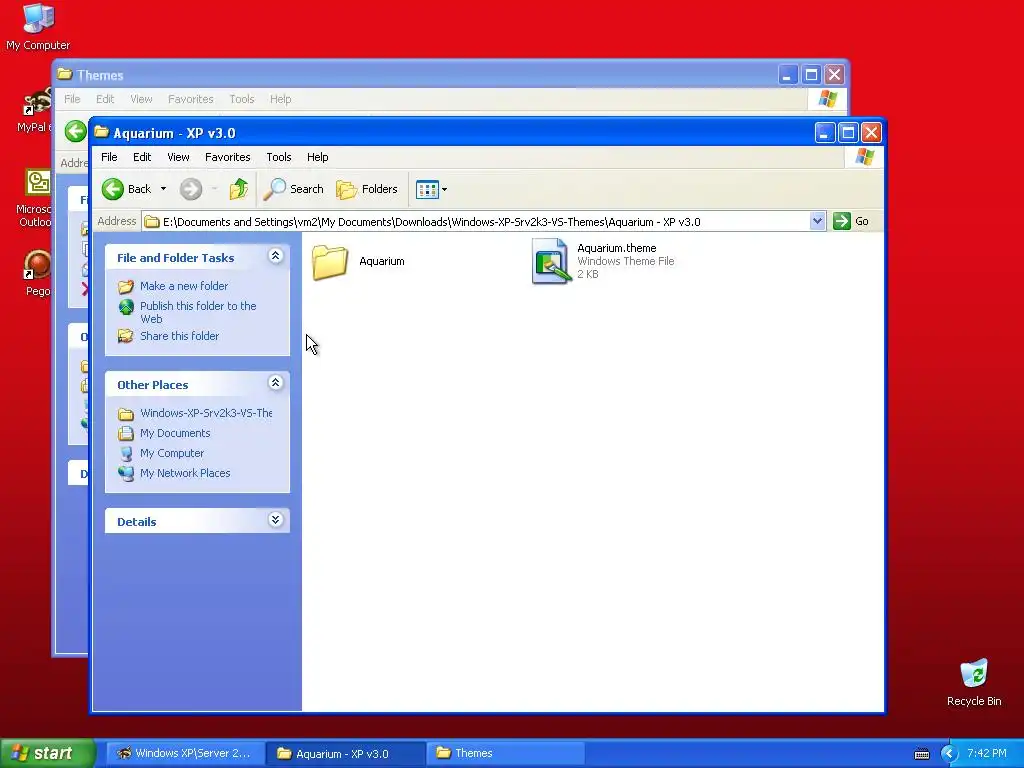Open the Help menu in Aquarium window
The width and height of the screenshot is (1024, 768).
317,157
